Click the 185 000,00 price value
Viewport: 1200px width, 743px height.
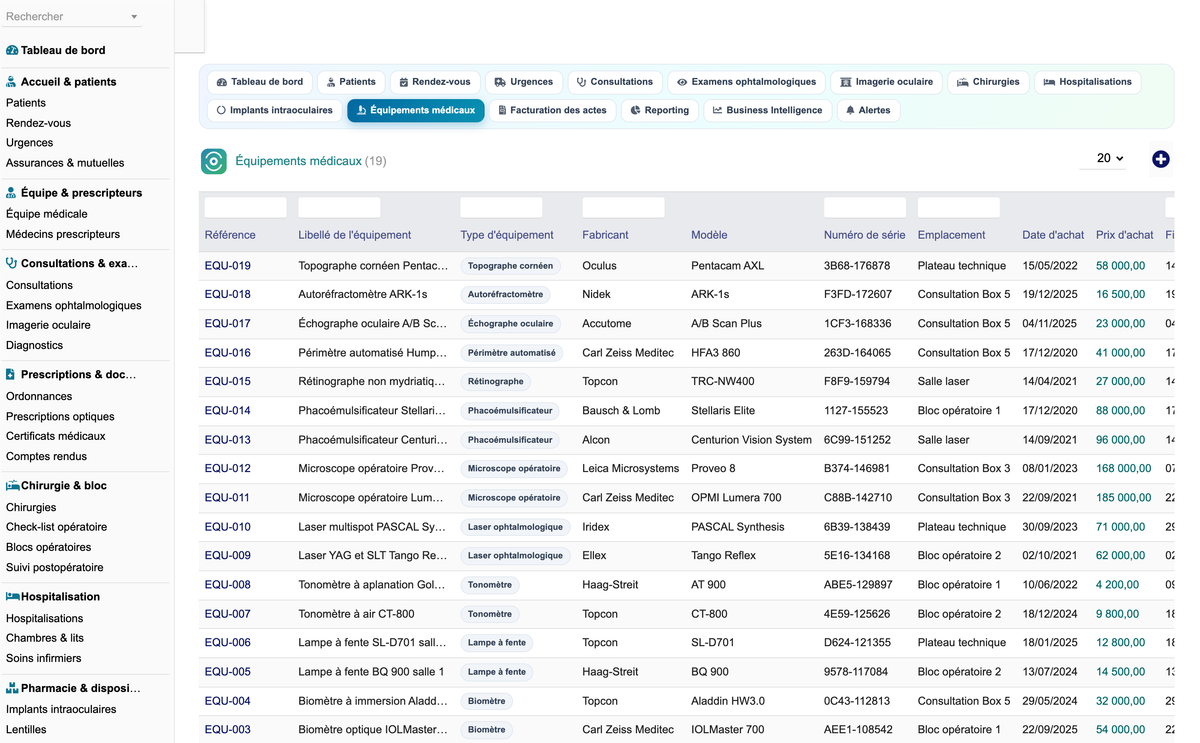[1124, 498]
